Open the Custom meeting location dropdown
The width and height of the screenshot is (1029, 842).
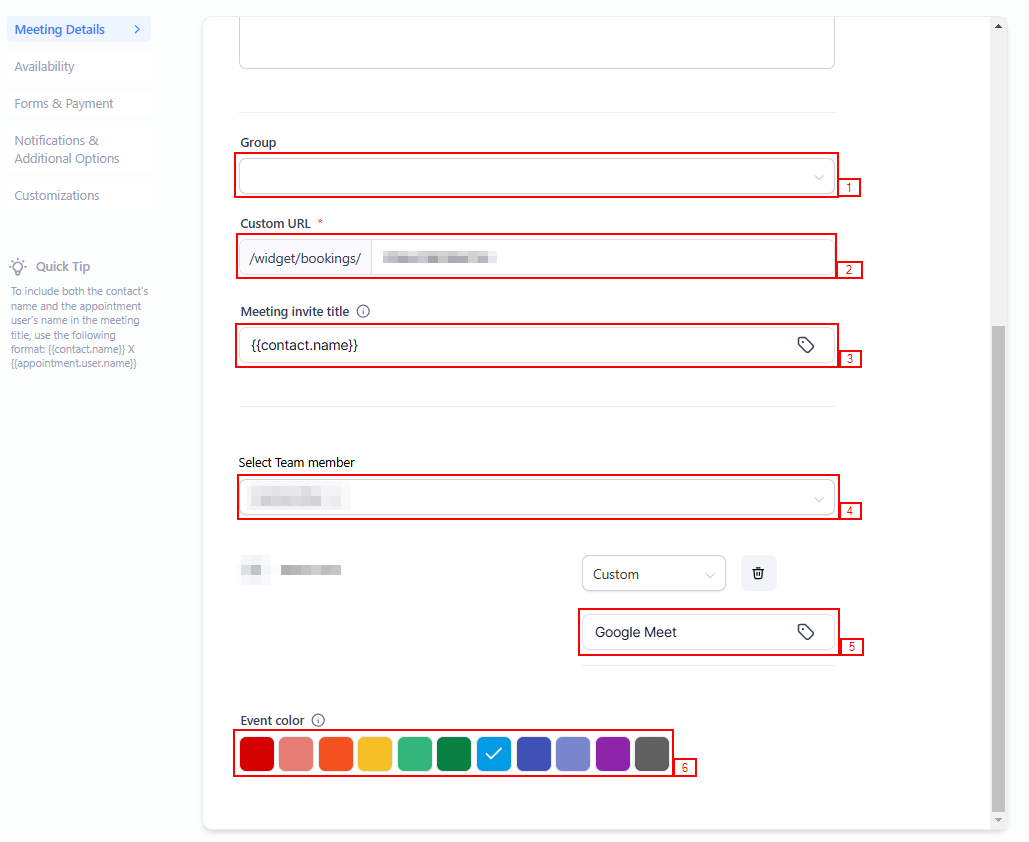pos(653,574)
